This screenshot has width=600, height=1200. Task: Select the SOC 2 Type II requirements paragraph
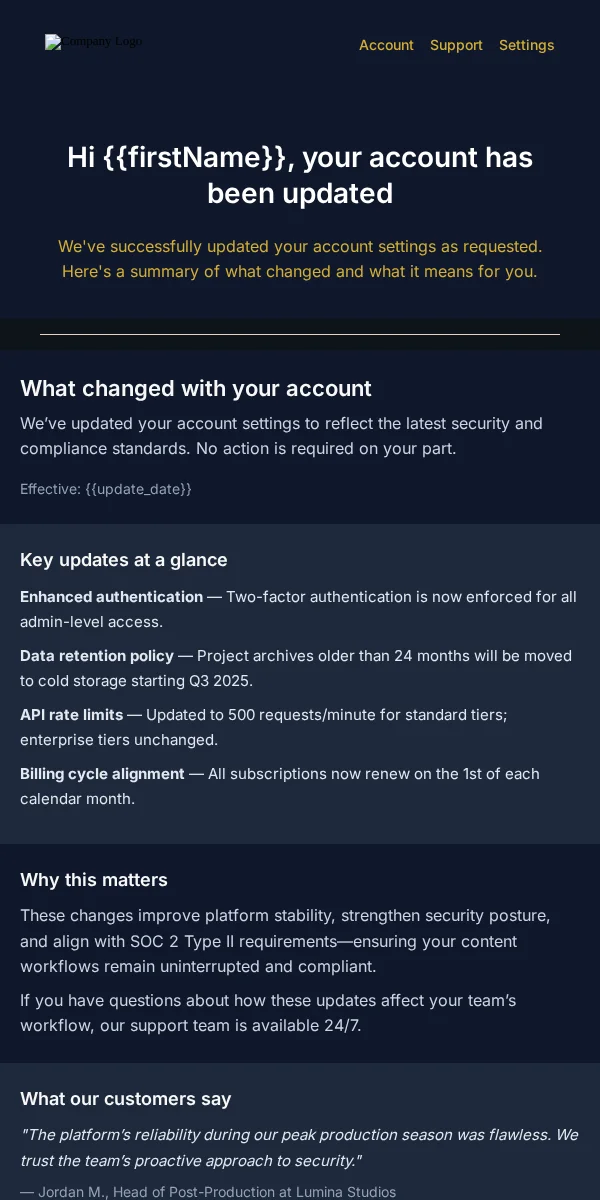coord(285,941)
